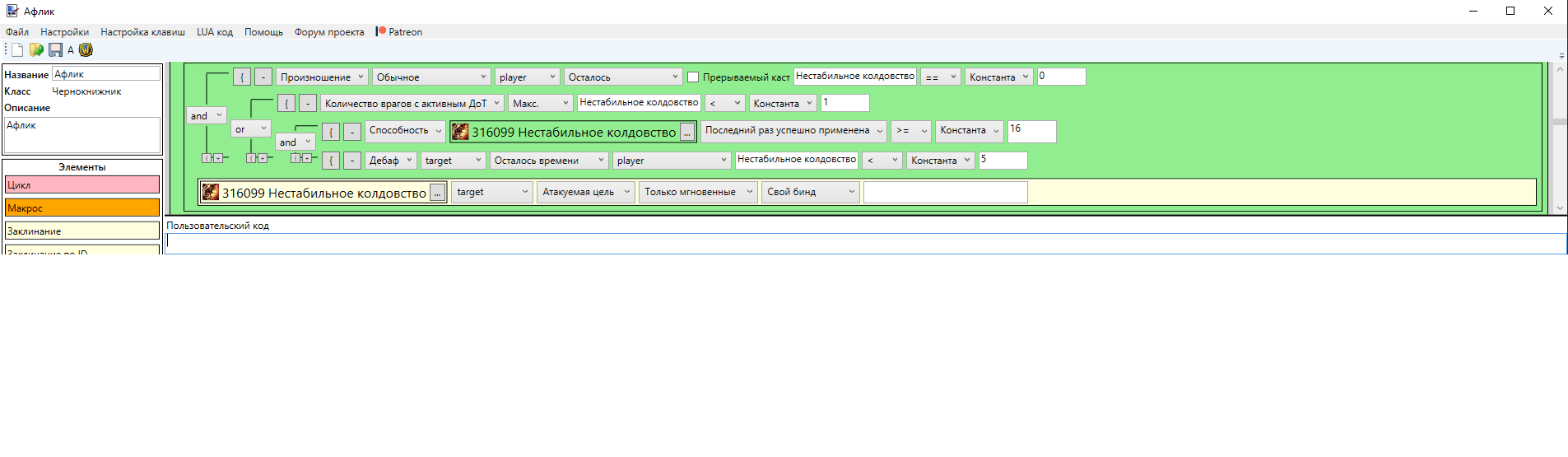Click the Patreon logo icon in menu bar
Viewport: 1568px width, 457px height.
(x=381, y=31)
